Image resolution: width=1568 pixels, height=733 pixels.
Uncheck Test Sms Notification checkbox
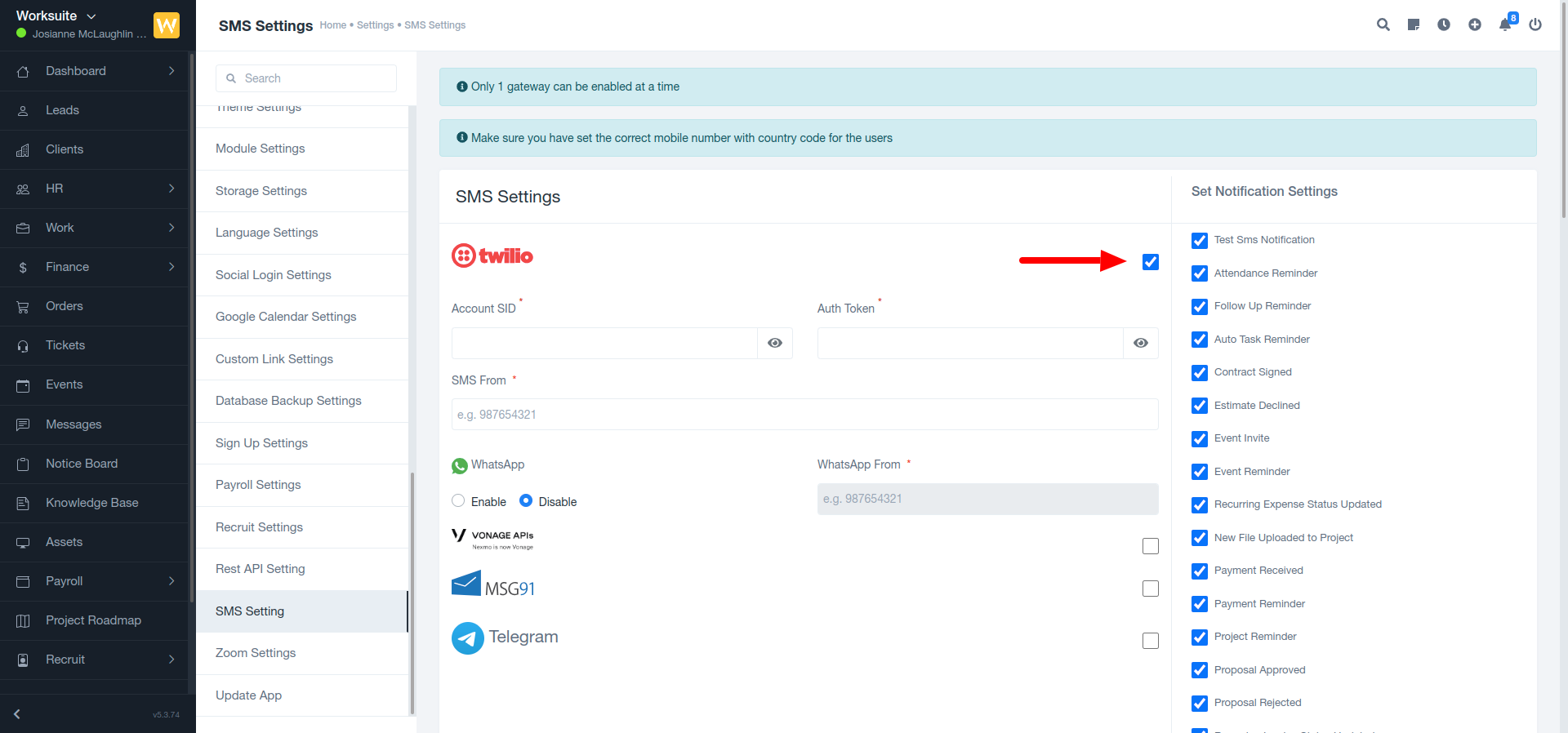(1200, 240)
